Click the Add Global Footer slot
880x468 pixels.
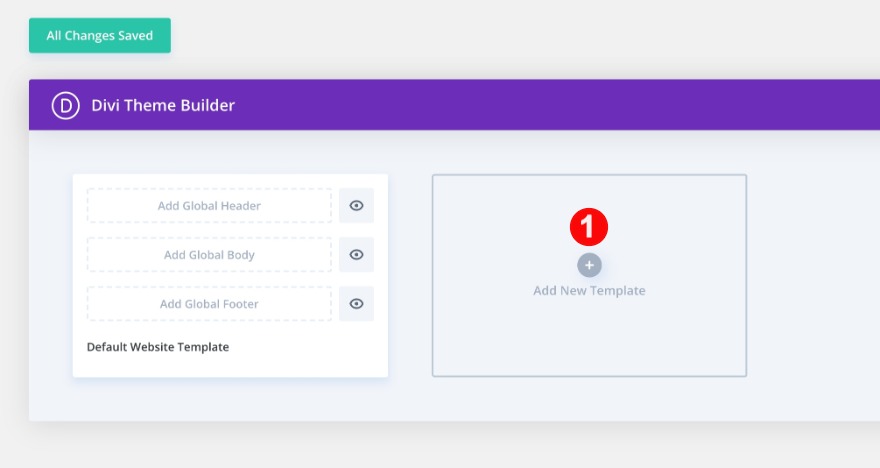point(209,304)
